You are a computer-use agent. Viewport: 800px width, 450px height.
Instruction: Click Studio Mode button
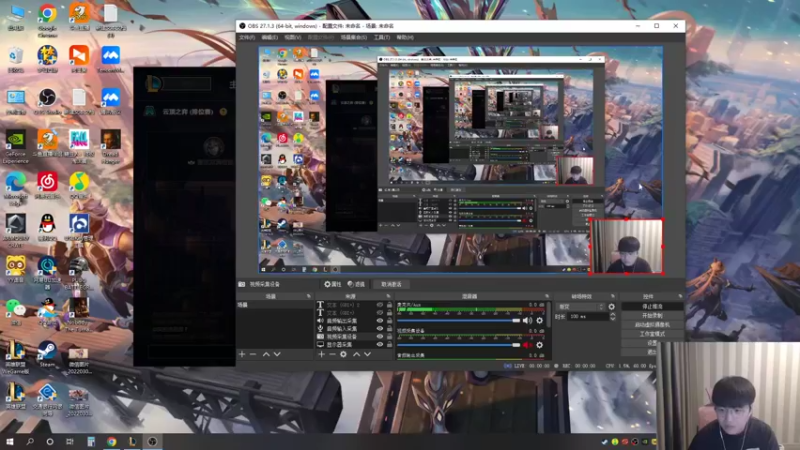[652, 334]
